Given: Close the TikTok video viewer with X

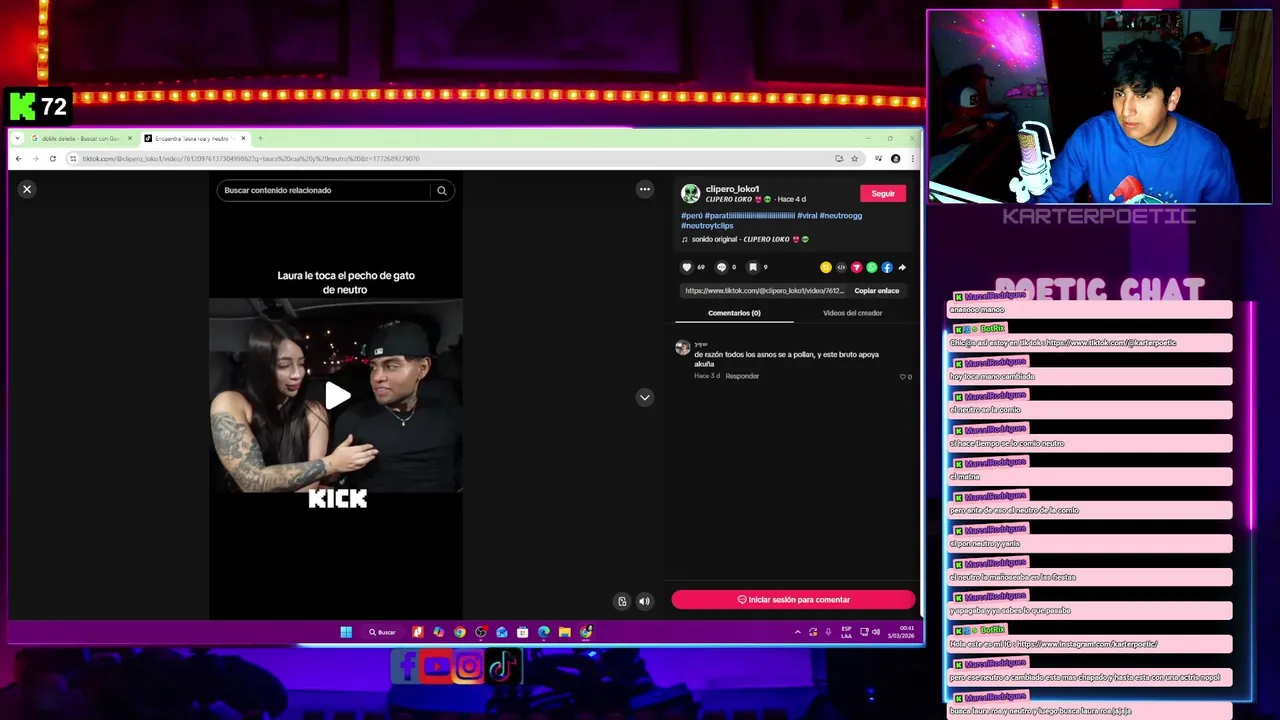Looking at the screenshot, I should pyautogui.click(x=27, y=189).
